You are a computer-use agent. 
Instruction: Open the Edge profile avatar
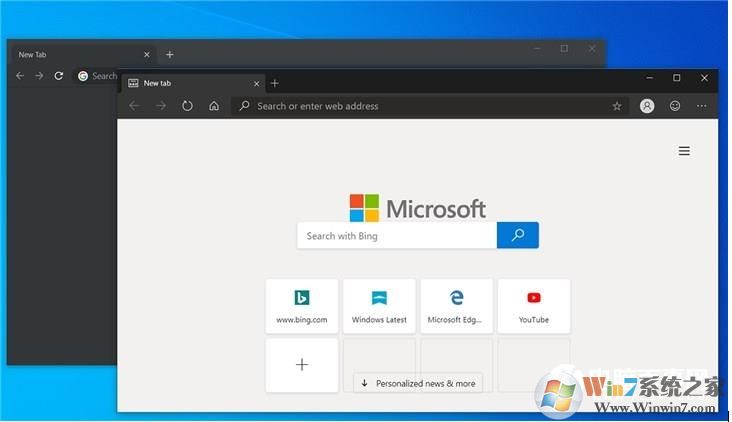(647, 106)
